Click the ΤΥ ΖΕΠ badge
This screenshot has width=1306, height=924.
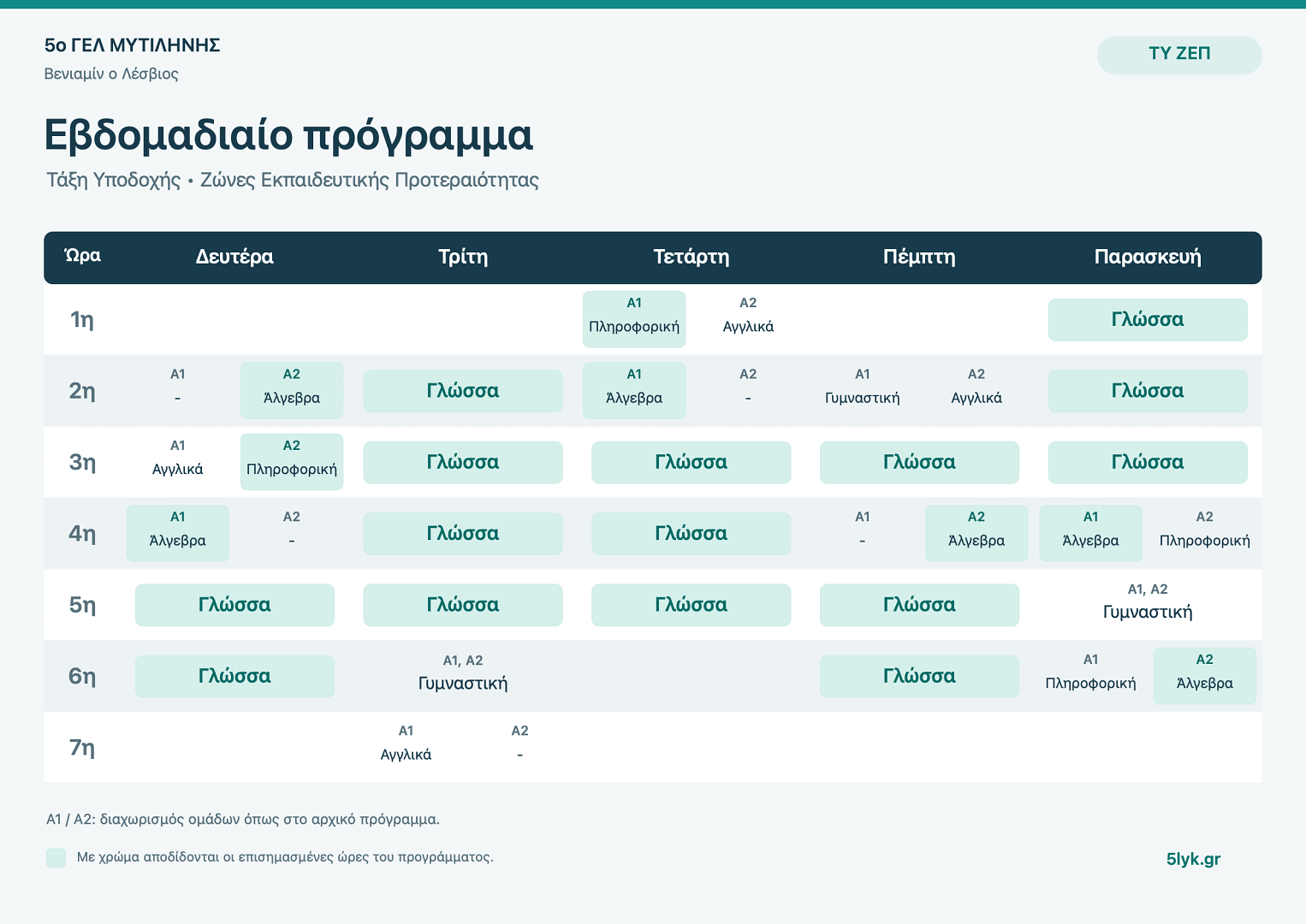point(1179,55)
